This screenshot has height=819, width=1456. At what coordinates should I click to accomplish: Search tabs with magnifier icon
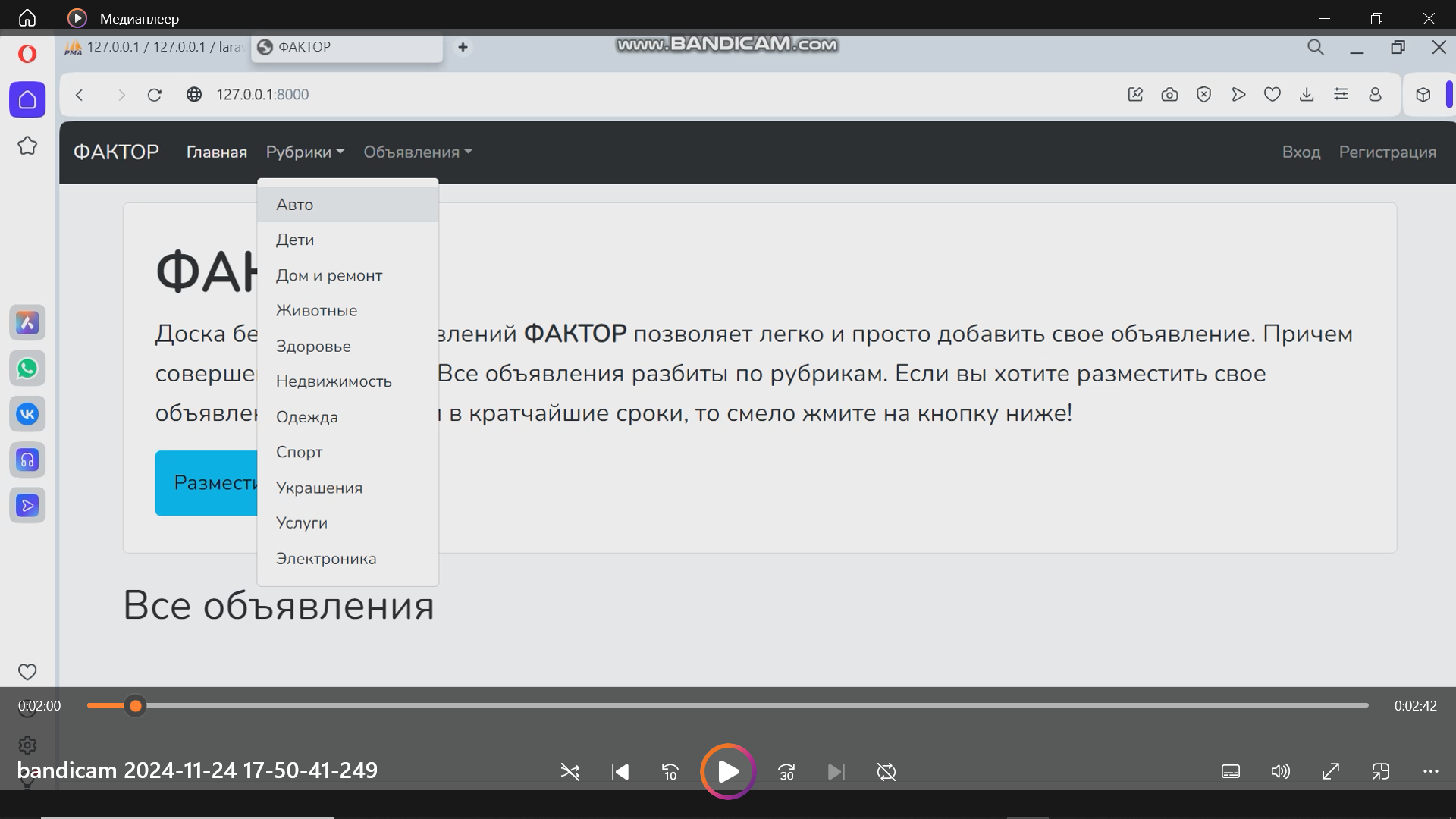coord(1316,47)
